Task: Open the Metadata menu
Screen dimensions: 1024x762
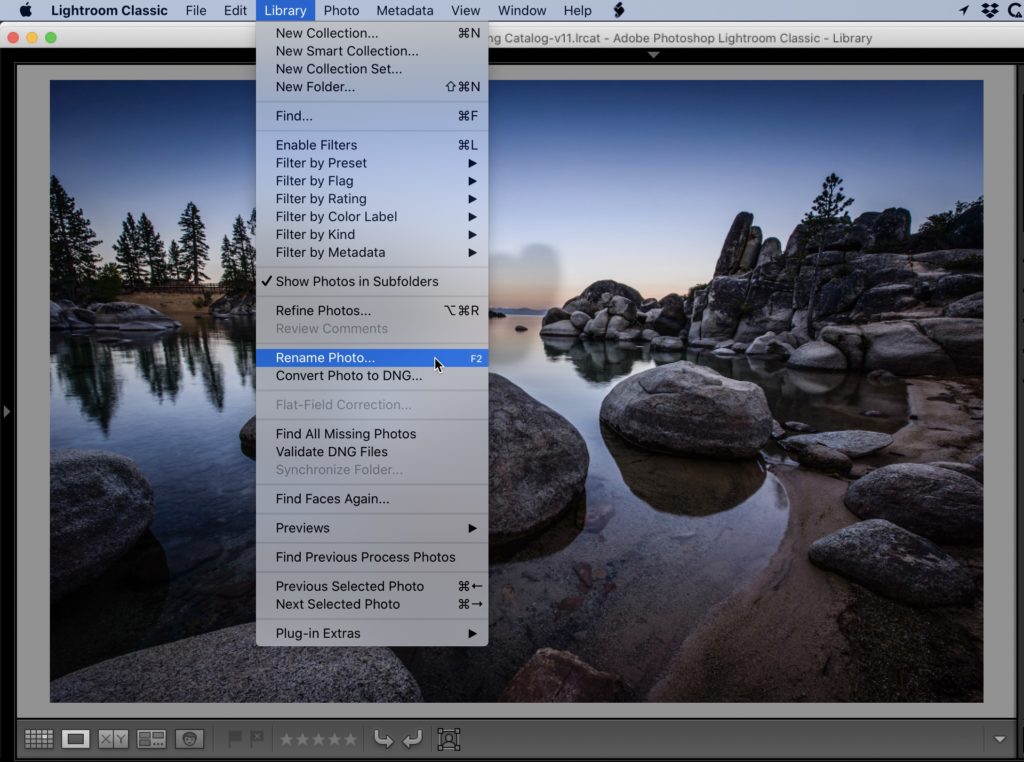Action: (405, 11)
